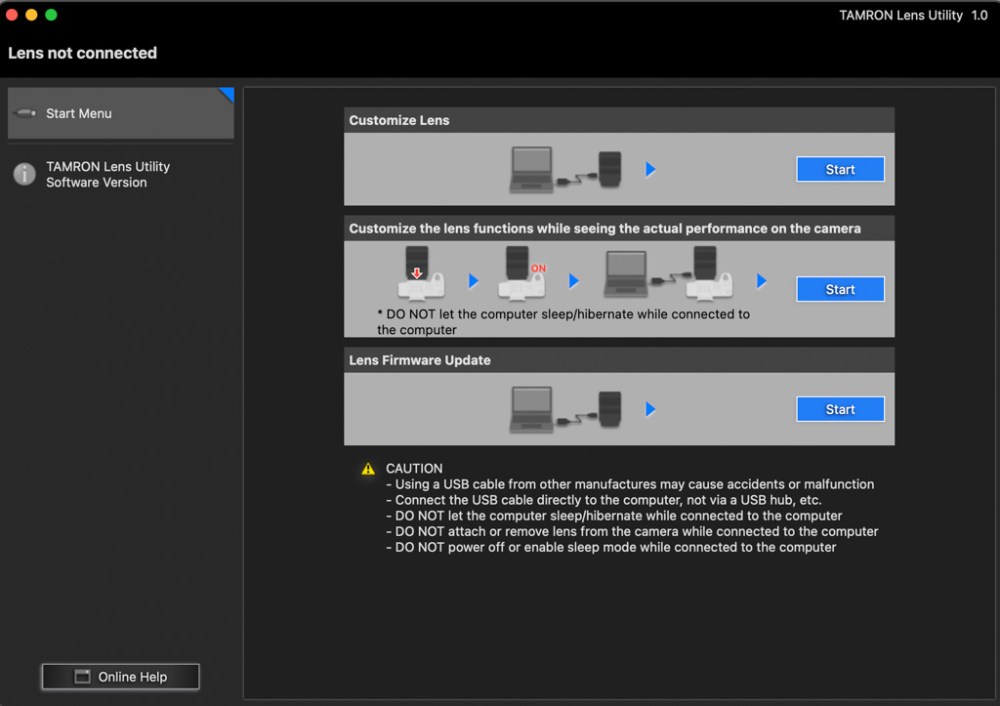Click the blue arrow in Lens Firmware Update panel

tap(651, 409)
